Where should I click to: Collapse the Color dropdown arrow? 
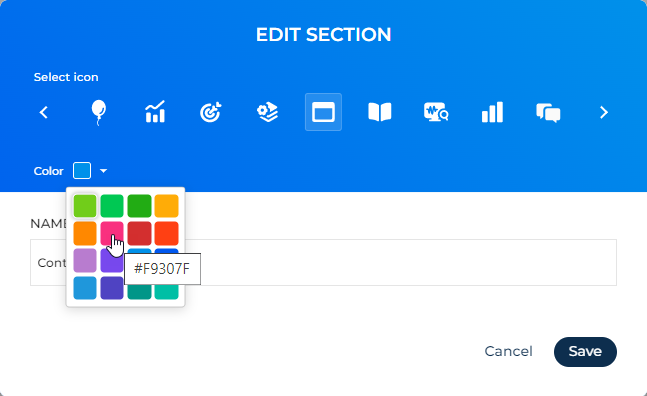click(x=104, y=171)
